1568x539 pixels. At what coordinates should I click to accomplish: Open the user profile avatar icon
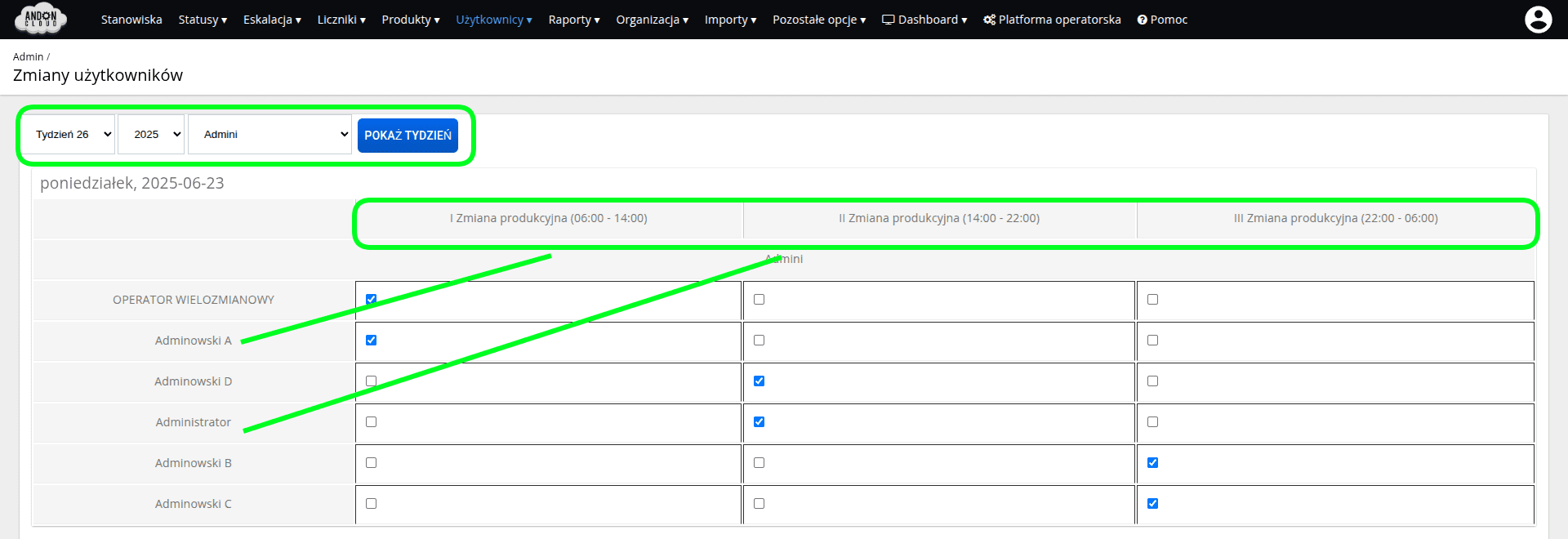tap(1538, 20)
